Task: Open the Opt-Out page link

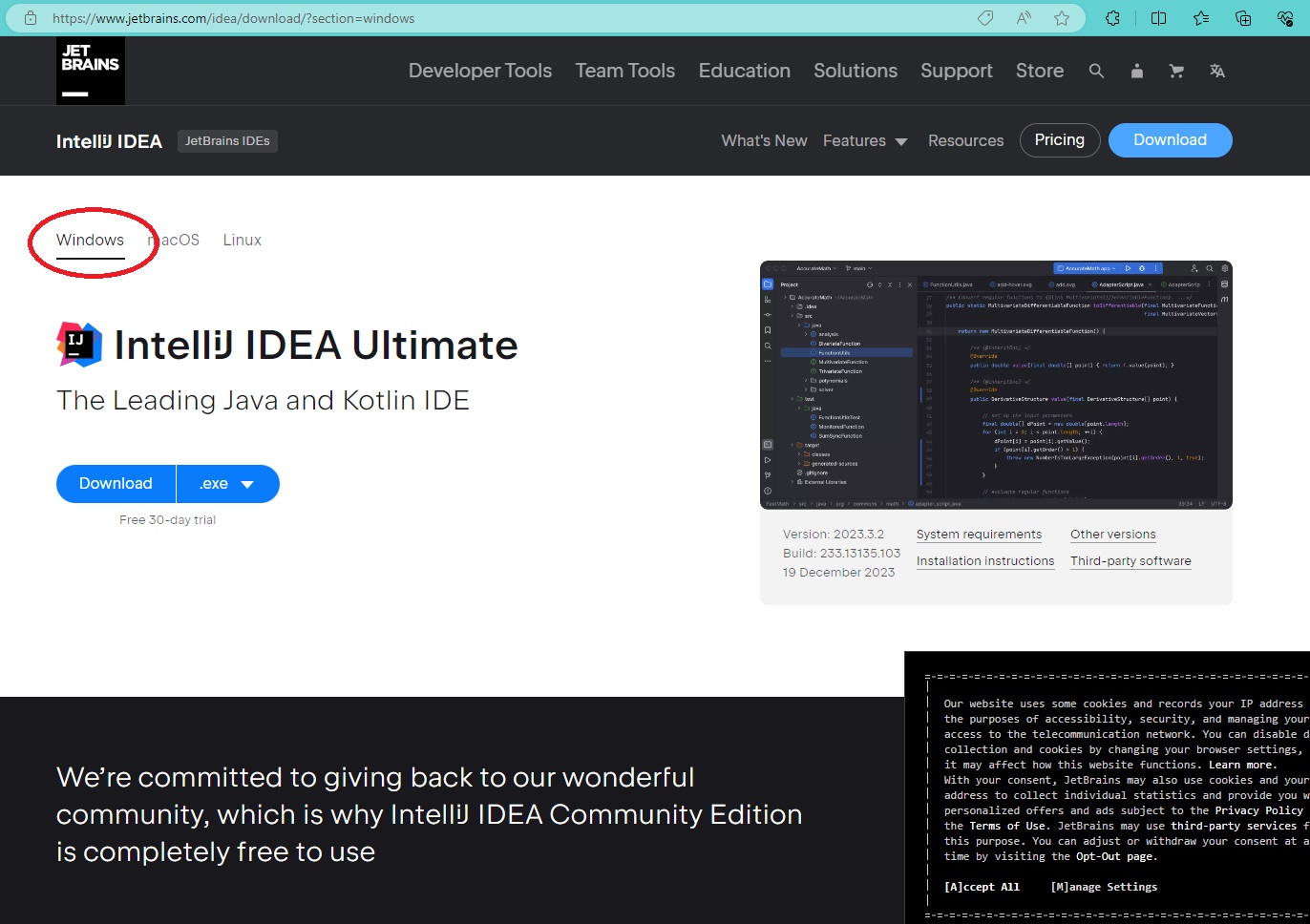Action: [x=1115, y=856]
